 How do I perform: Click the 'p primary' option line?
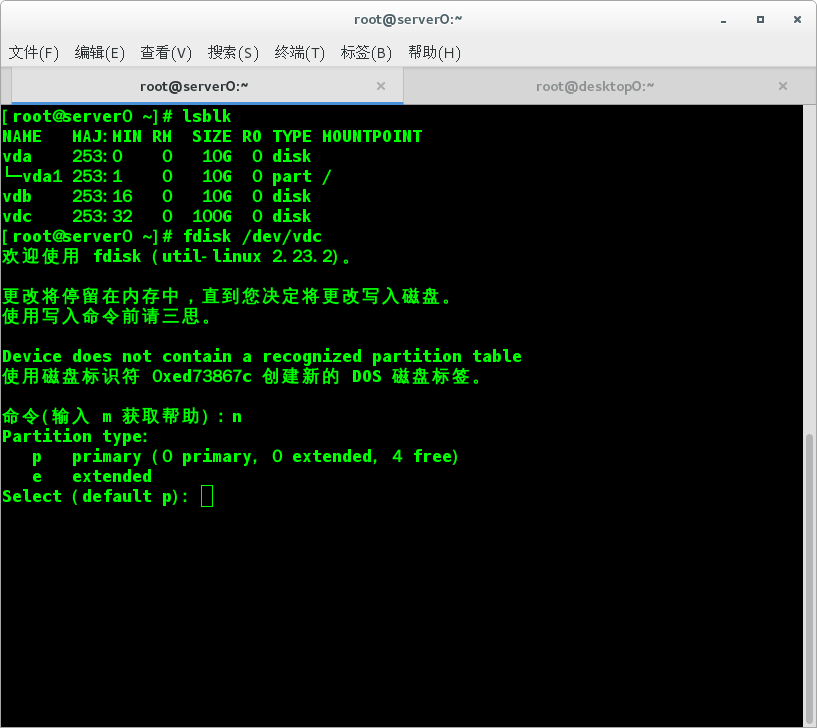pos(245,456)
